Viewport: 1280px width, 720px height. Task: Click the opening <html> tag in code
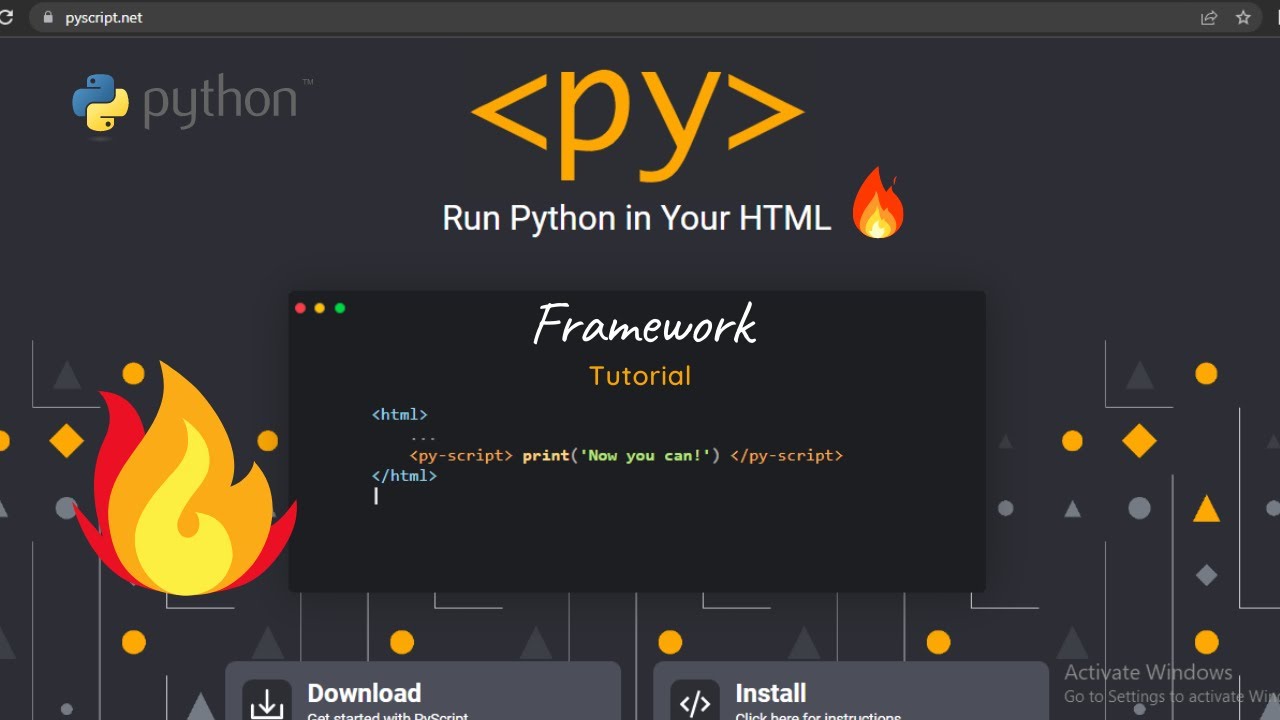pos(400,414)
